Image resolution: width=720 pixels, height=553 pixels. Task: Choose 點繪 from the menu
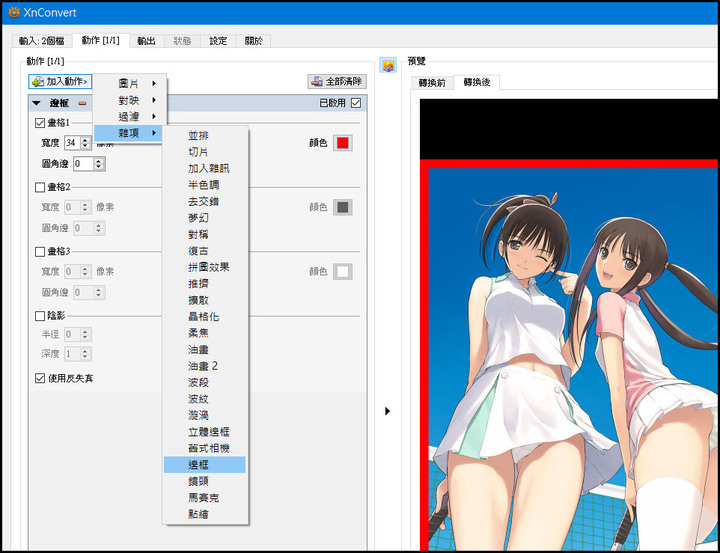[205, 514]
